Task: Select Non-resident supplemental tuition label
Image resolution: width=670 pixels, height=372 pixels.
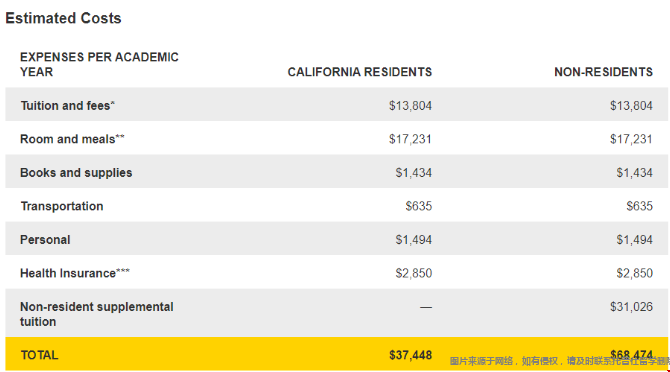Action: [x=97, y=314]
